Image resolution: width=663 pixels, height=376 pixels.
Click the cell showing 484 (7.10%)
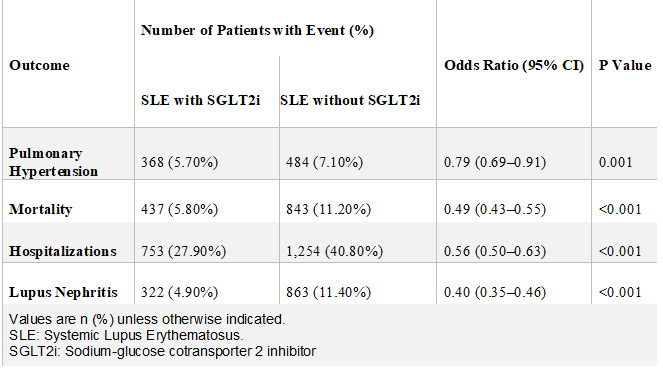pos(324,162)
